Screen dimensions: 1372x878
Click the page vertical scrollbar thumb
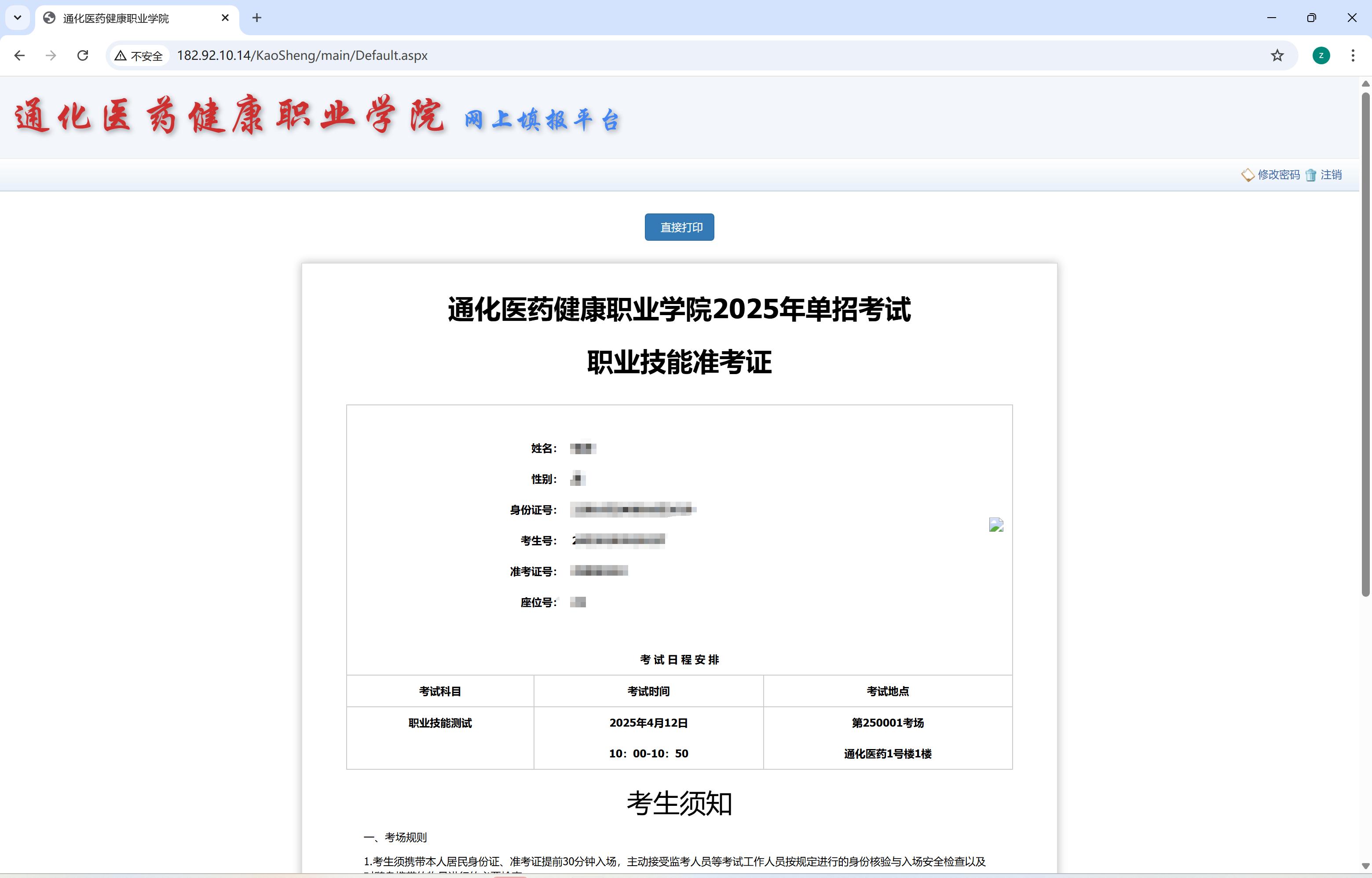pos(1366,344)
